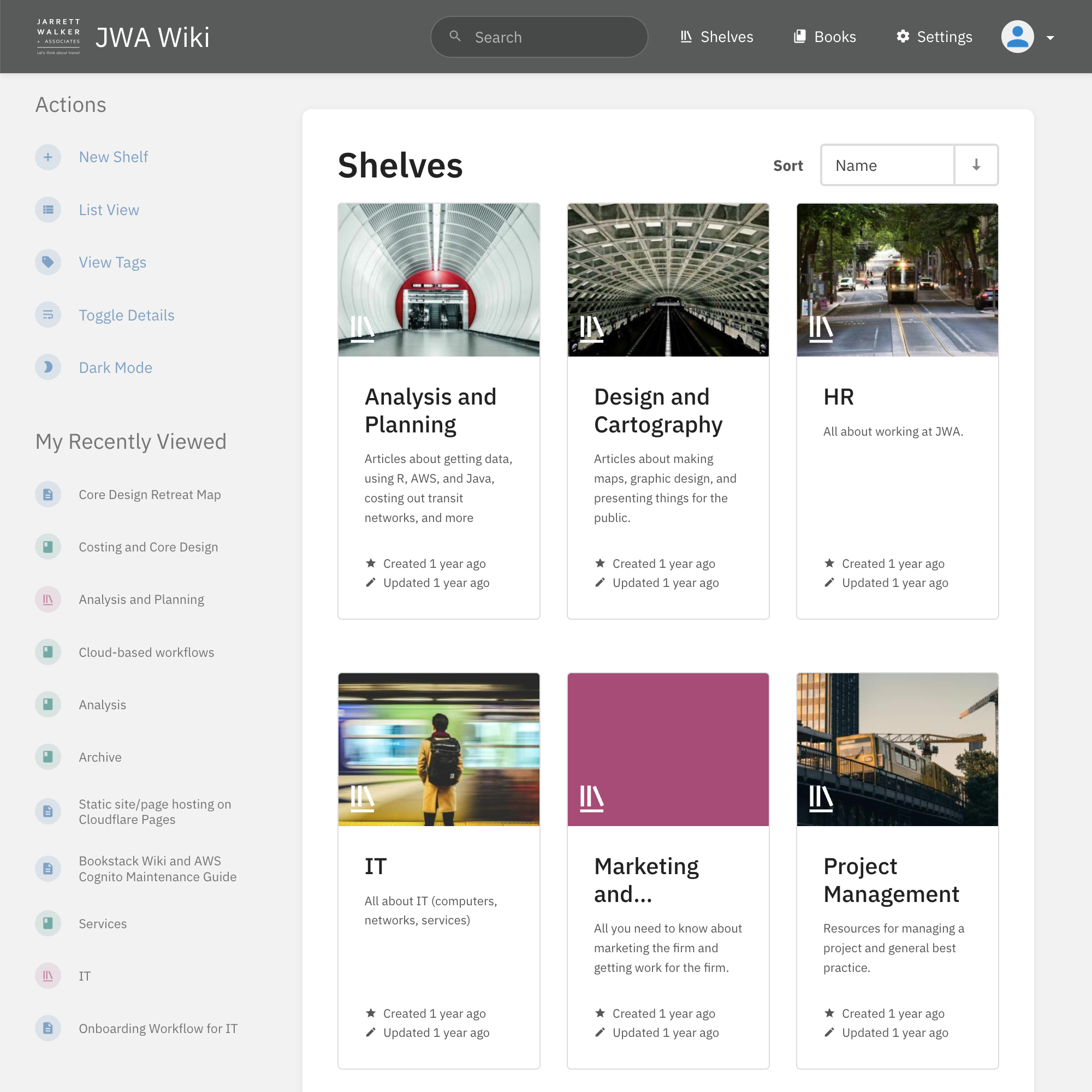Click the book icon beside Costing and Core Design
1092x1092 pixels.
48,547
